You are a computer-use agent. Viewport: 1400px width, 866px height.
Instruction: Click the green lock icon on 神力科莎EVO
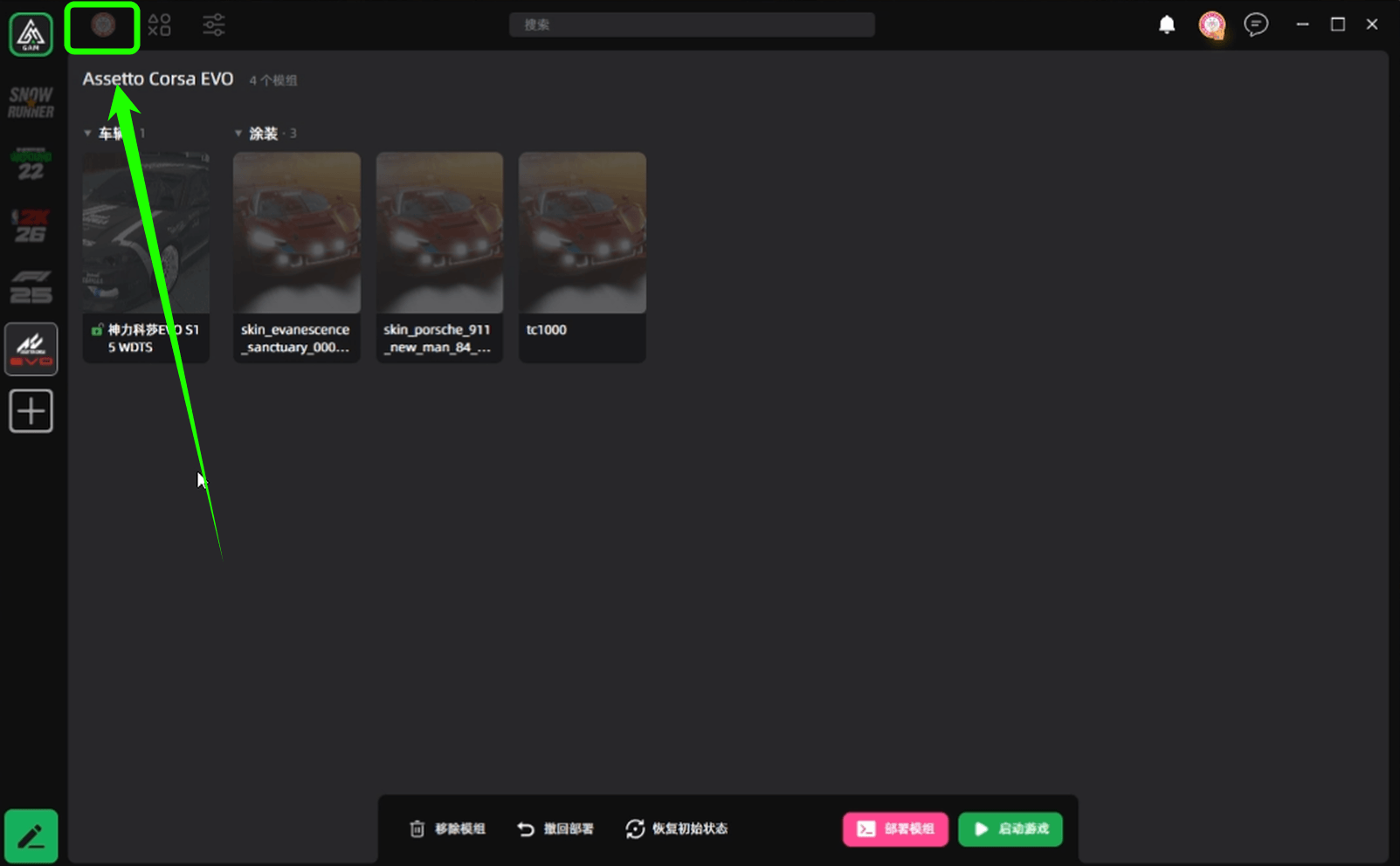point(97,330)
